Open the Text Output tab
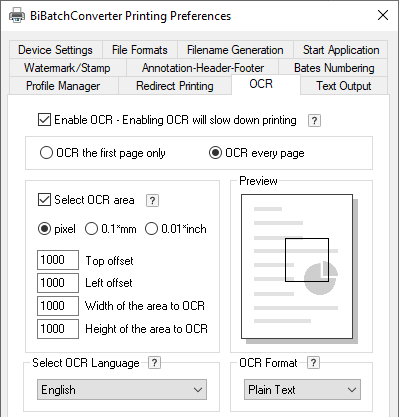 [344, 86]
